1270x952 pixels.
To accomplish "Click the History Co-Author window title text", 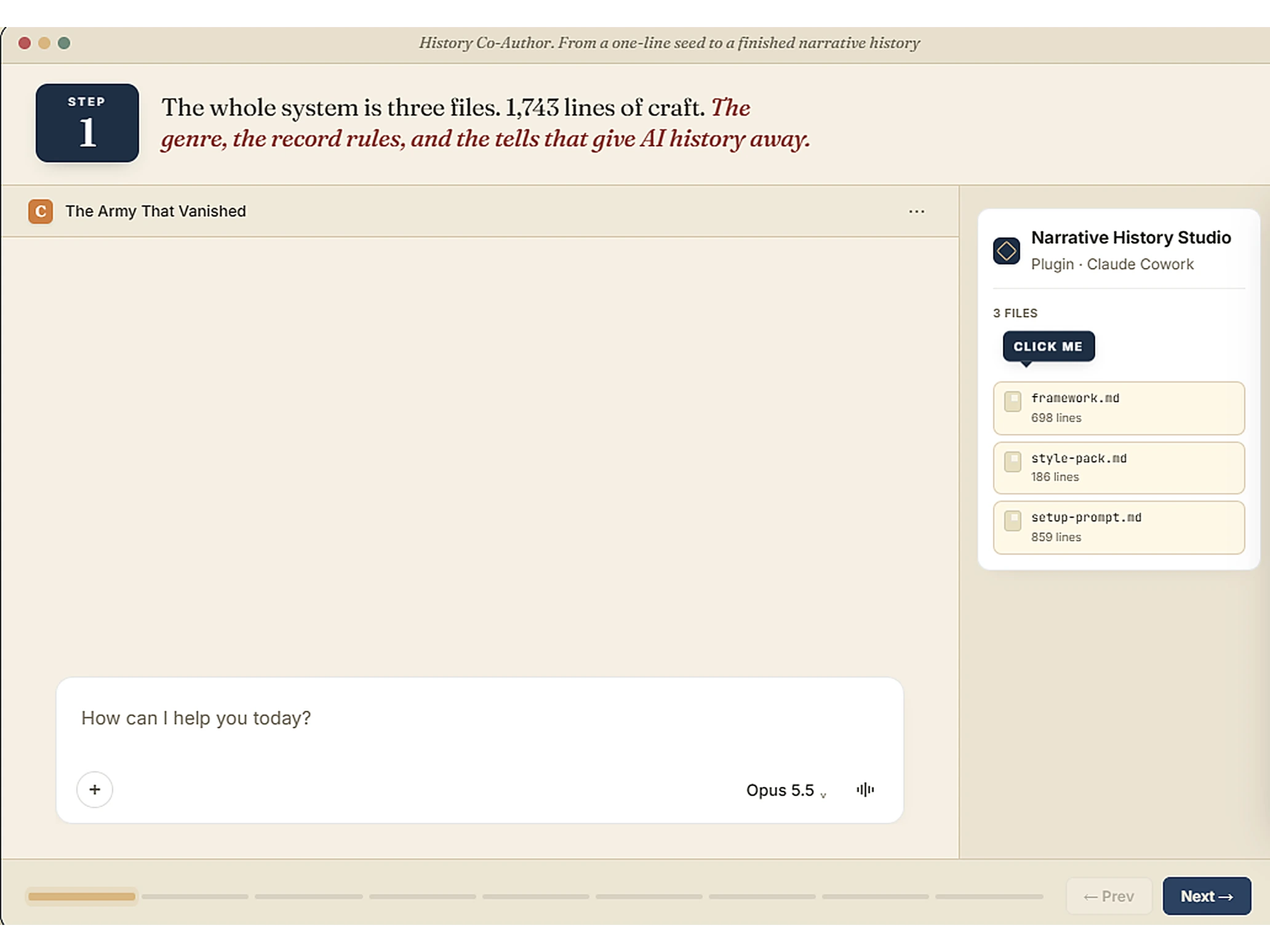I will tap(669, 43).
